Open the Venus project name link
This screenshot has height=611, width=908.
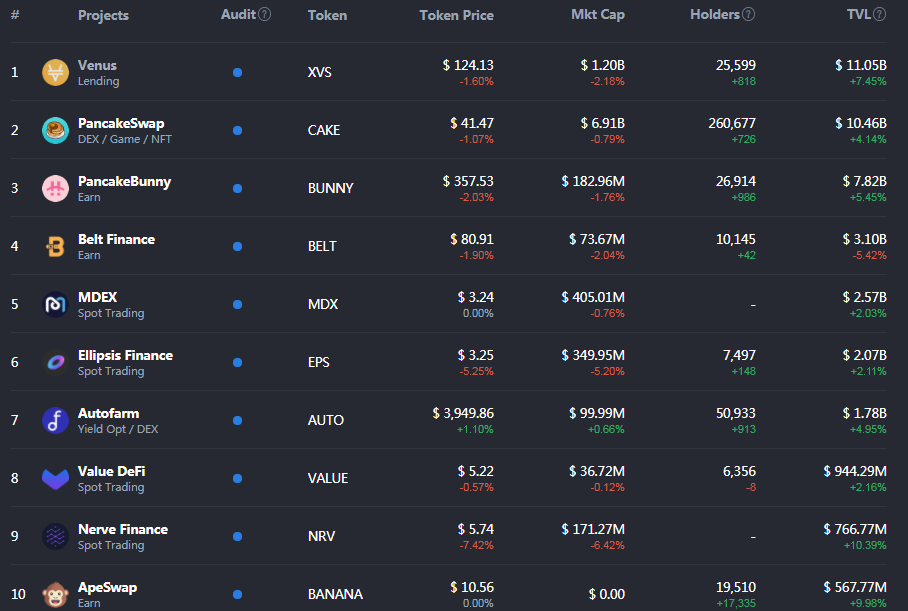coord(97,65)
